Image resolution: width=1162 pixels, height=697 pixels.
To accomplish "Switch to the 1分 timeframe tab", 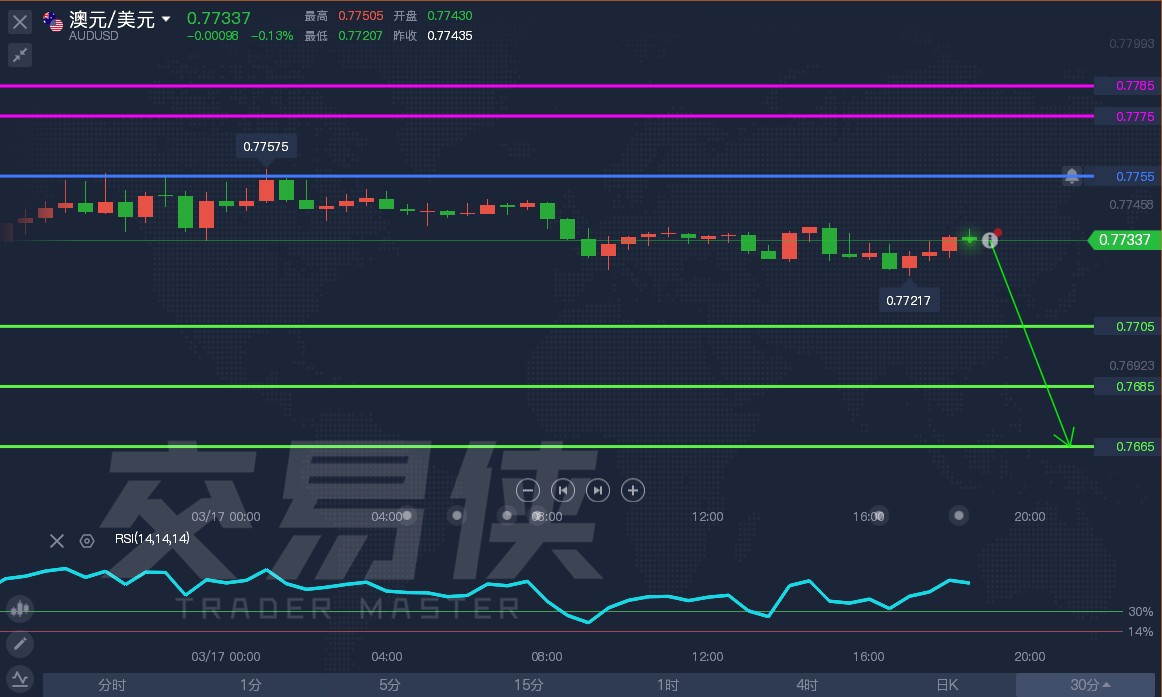I will point(250,685).
